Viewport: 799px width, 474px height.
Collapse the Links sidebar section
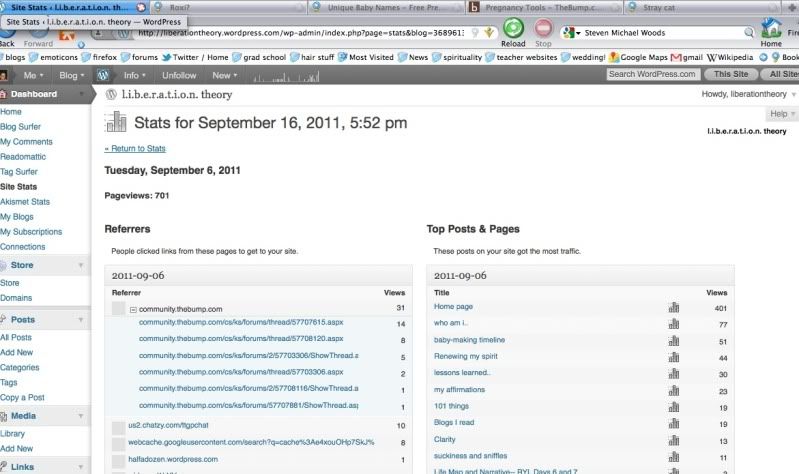click(81, 467)
